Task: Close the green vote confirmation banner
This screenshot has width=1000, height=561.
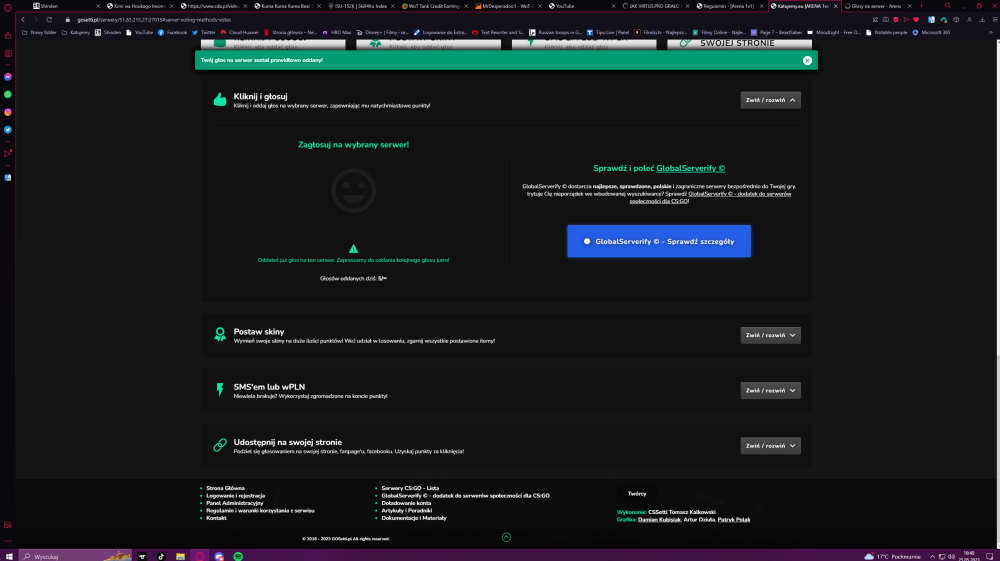Action: pos(807,61)
